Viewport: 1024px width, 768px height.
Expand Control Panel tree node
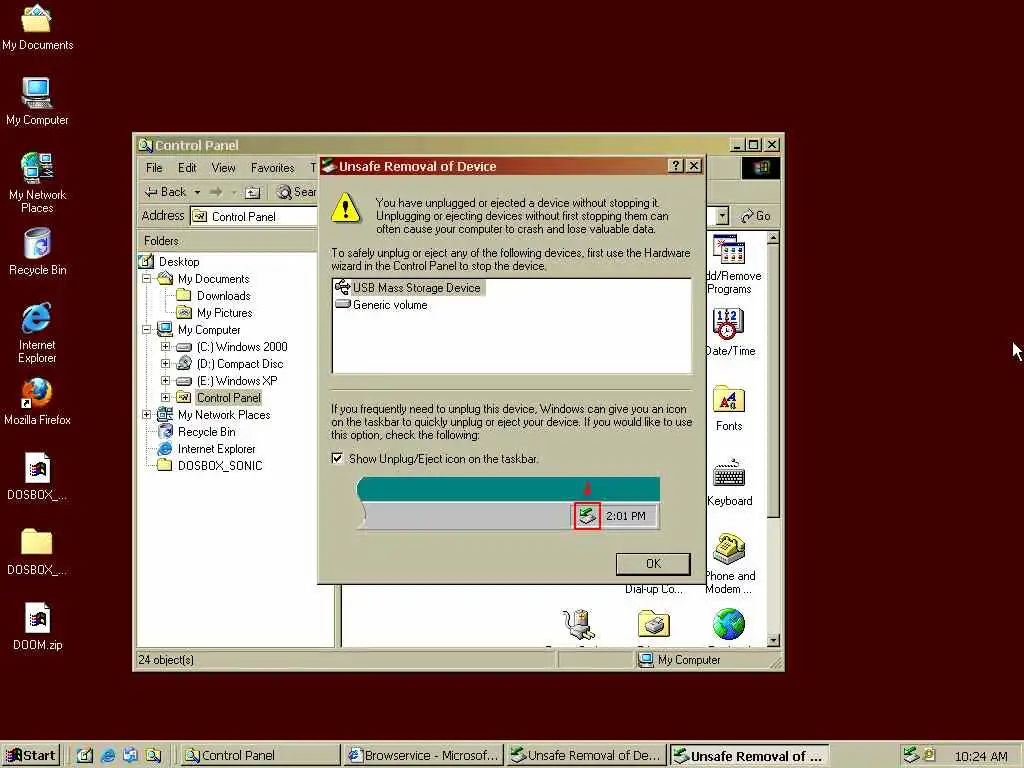[165, 398]
